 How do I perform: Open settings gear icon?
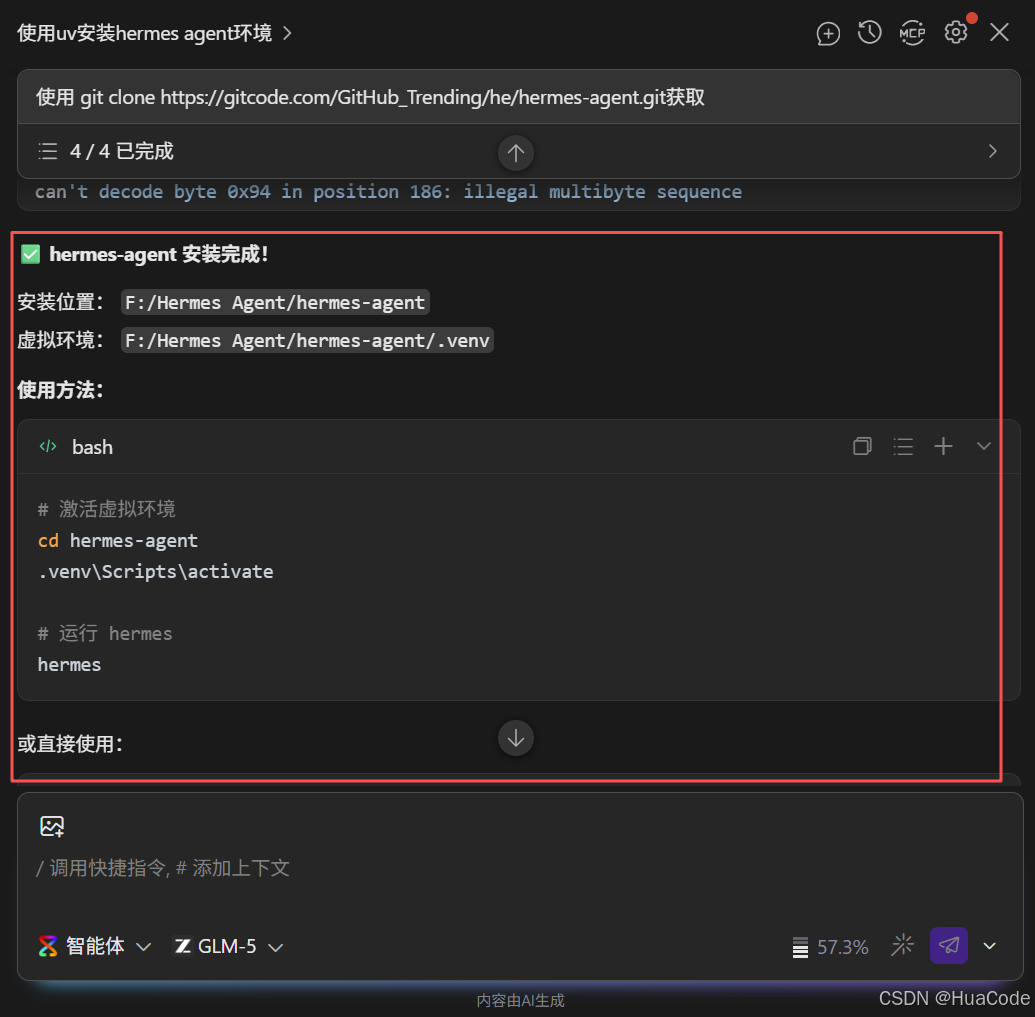pos(955,32)
